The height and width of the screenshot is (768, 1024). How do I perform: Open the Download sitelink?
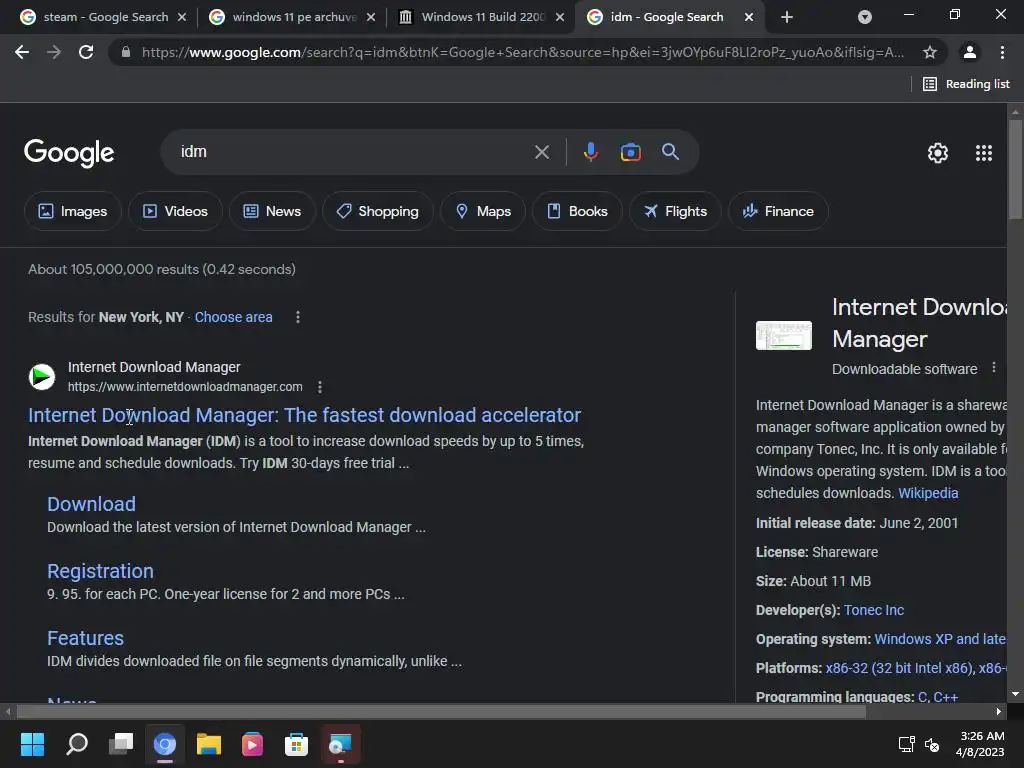91,504
